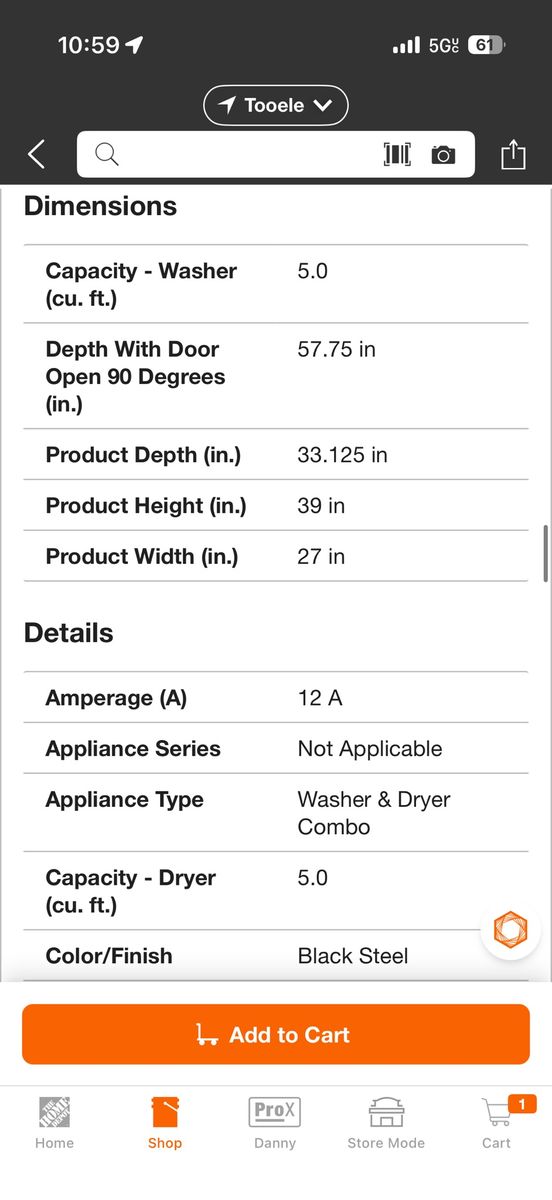Open the orange hexagon assistant bubble
552x1200 pixels.
tap(510, 929)
